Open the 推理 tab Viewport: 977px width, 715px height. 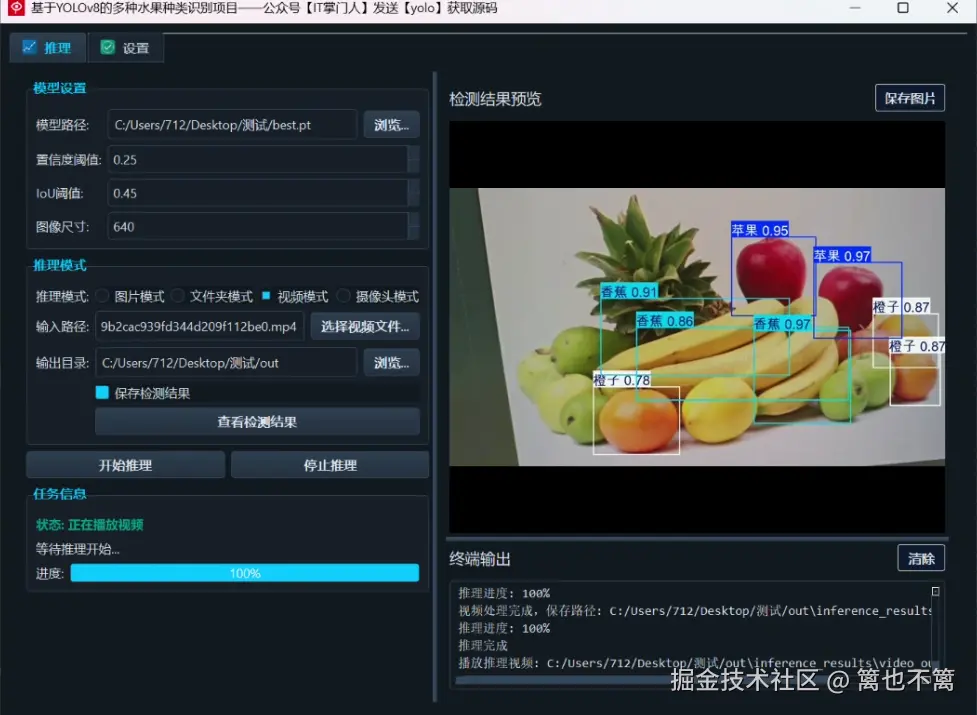47,48
